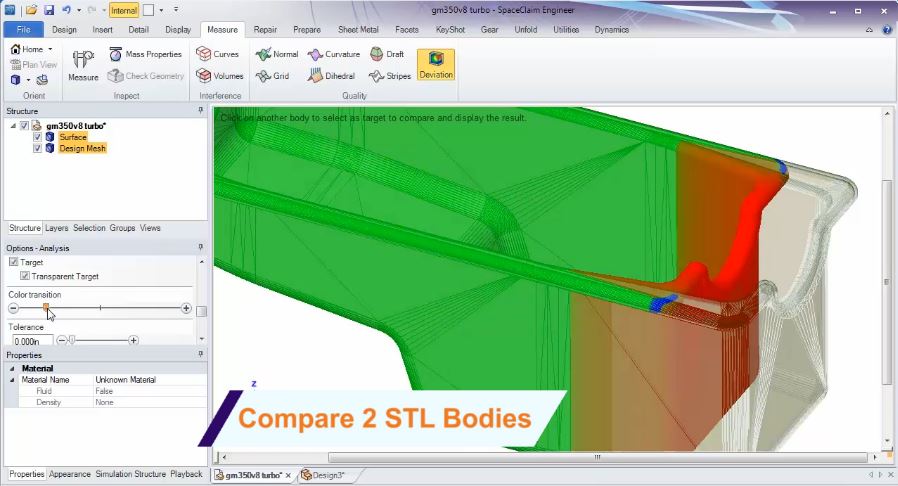Screen dimensions: 898x486
Task: Open the undo history dropdown arrow
Action: (78, 10)
